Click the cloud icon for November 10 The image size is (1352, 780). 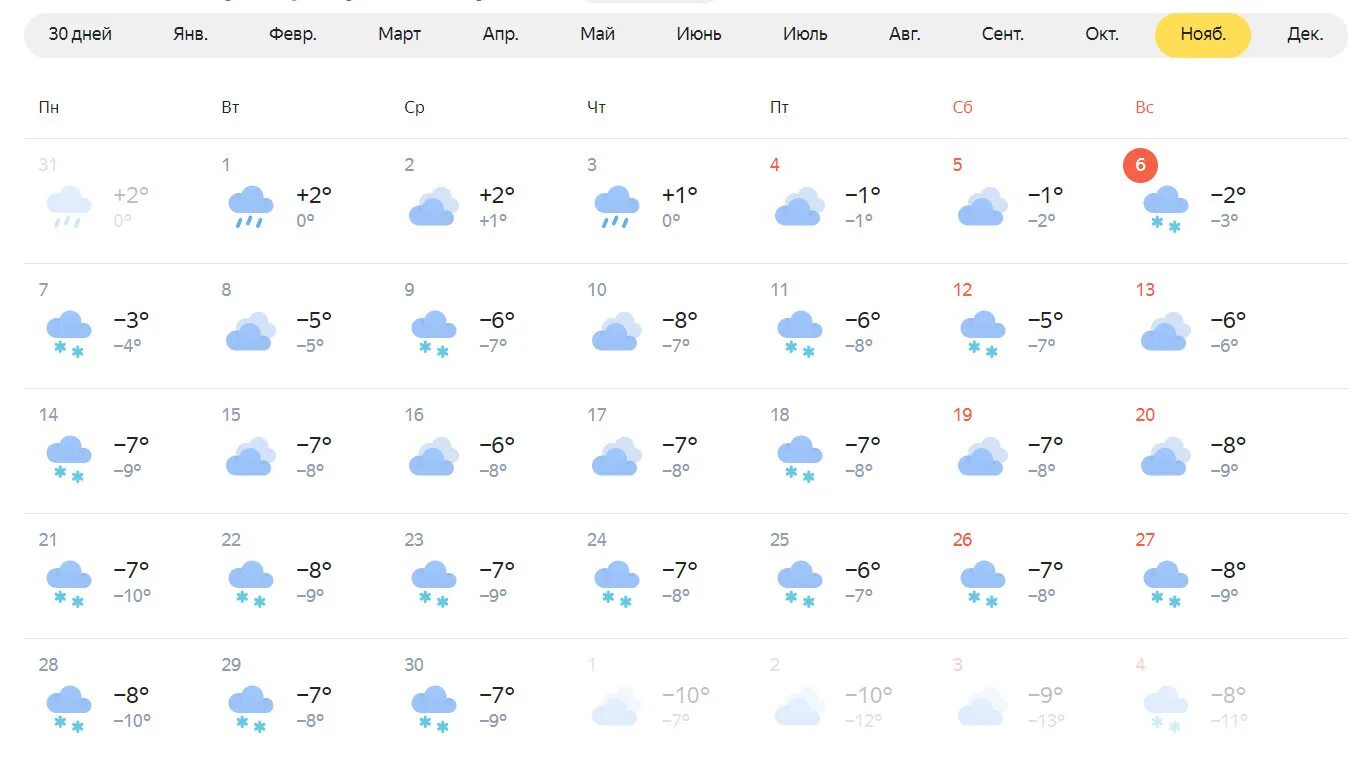point(616,332)
